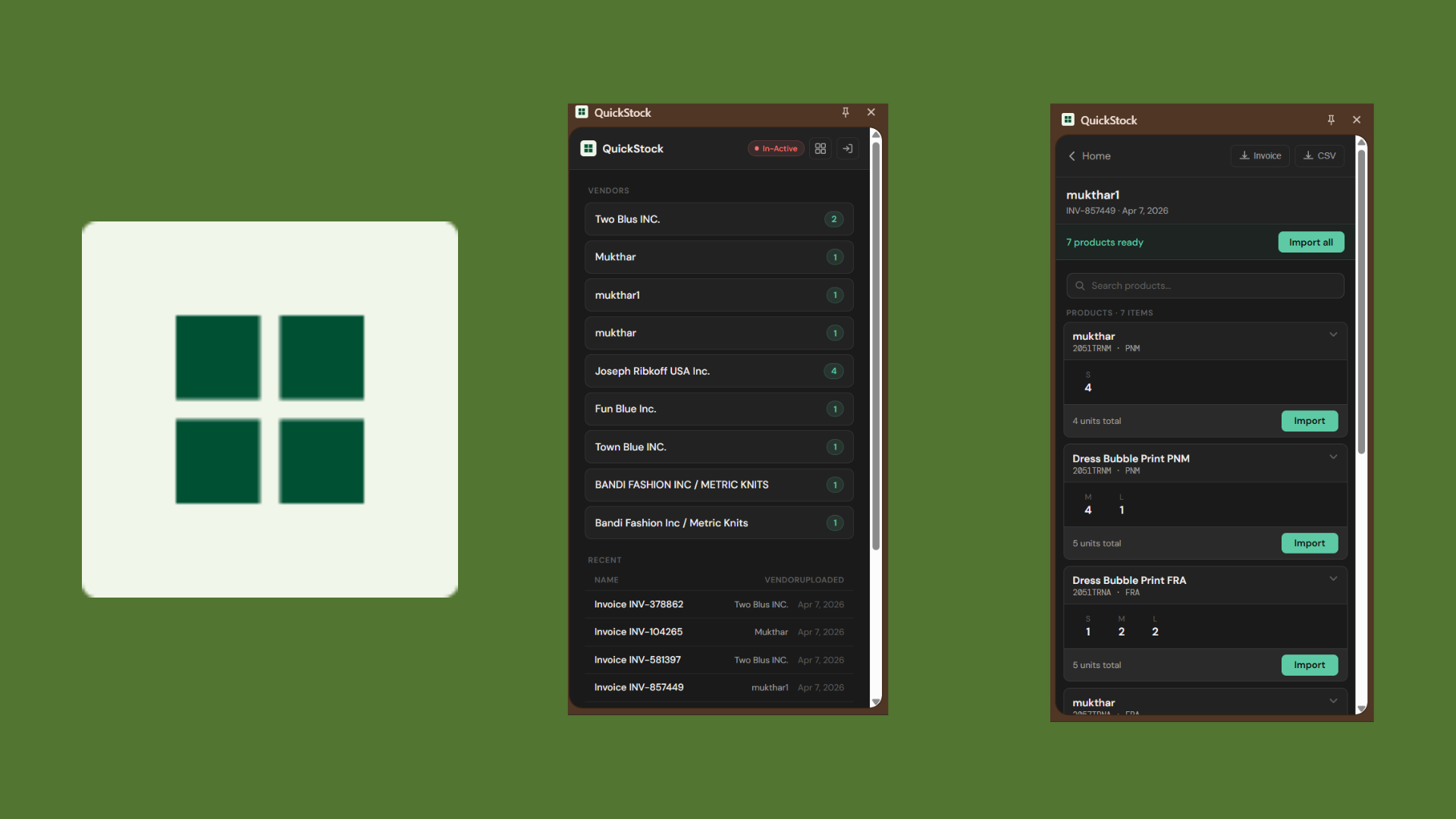This screenshot has height=819, width=1456.
Task: Click the Import all button
Action: pyautogui.click(x=1310, y=242)
